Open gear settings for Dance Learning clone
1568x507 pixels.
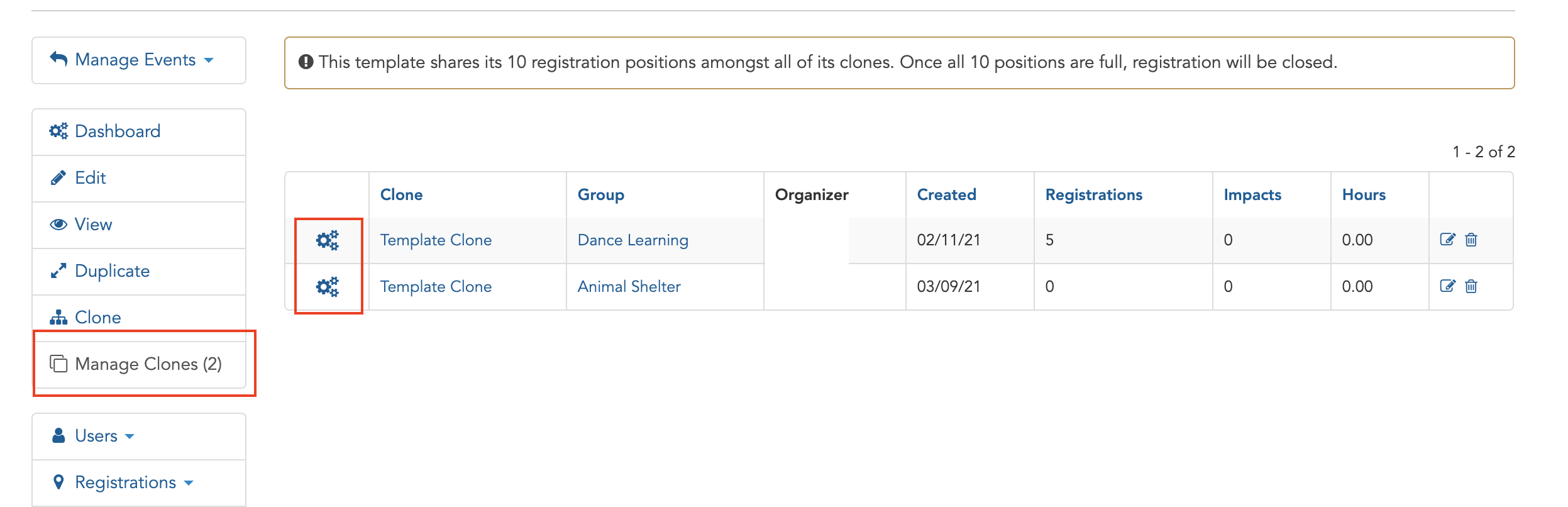pyautogui.click(x=327, y=240)
